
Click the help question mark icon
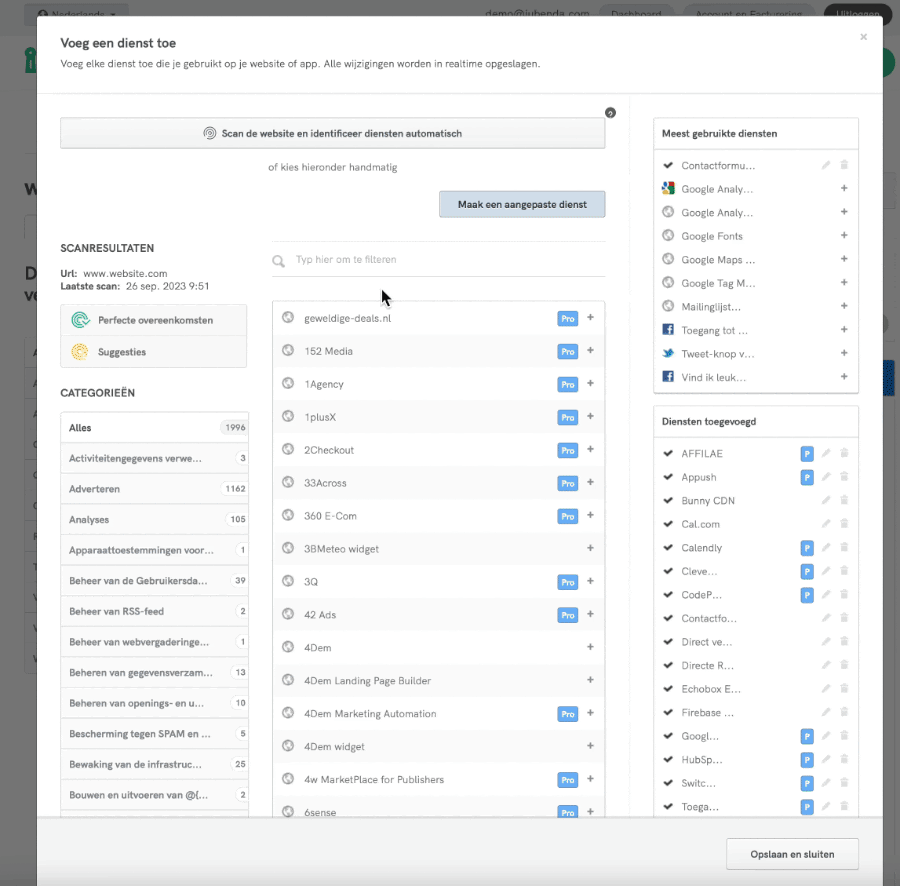(x=610, y=113)
